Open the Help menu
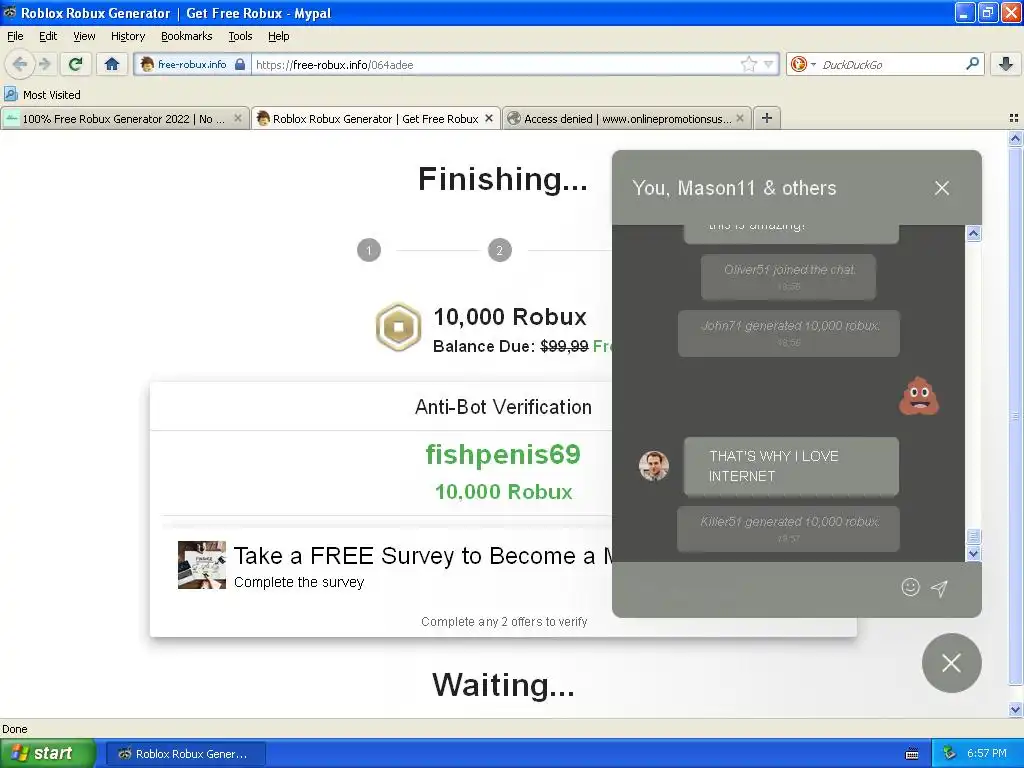Image resolution: width=1024 pixels, height=768 pixels. pos(279,36)
